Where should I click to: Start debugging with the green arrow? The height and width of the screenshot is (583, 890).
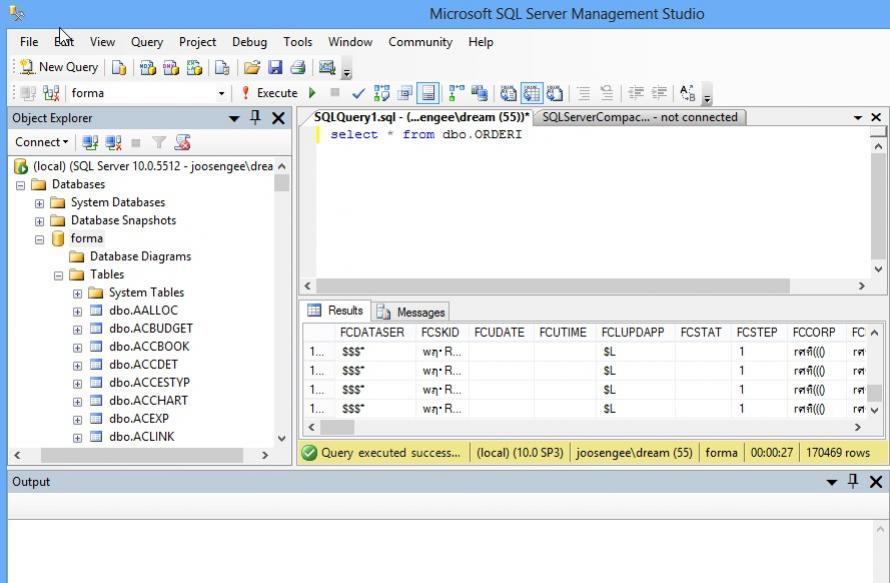coord(312,93)
